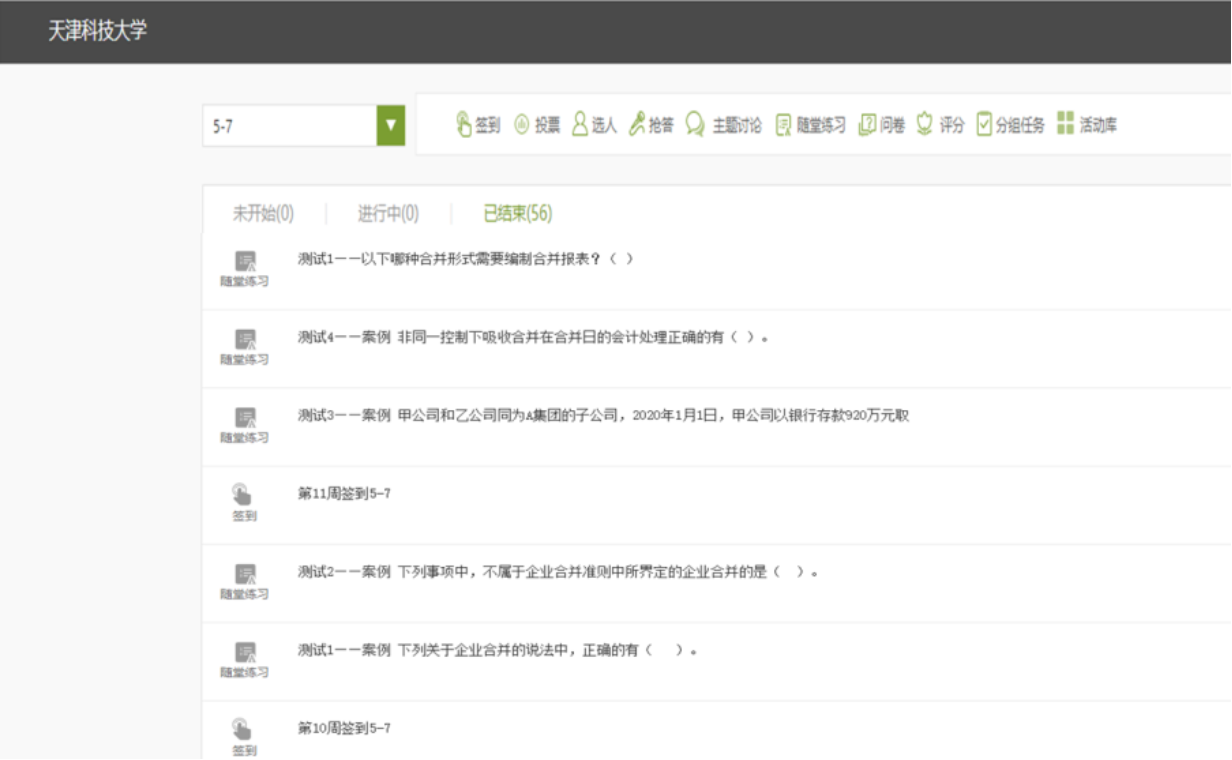This screenshot has width=1232, height=760.
Task: Select the 已结束(56) tab
Action: 517,213
